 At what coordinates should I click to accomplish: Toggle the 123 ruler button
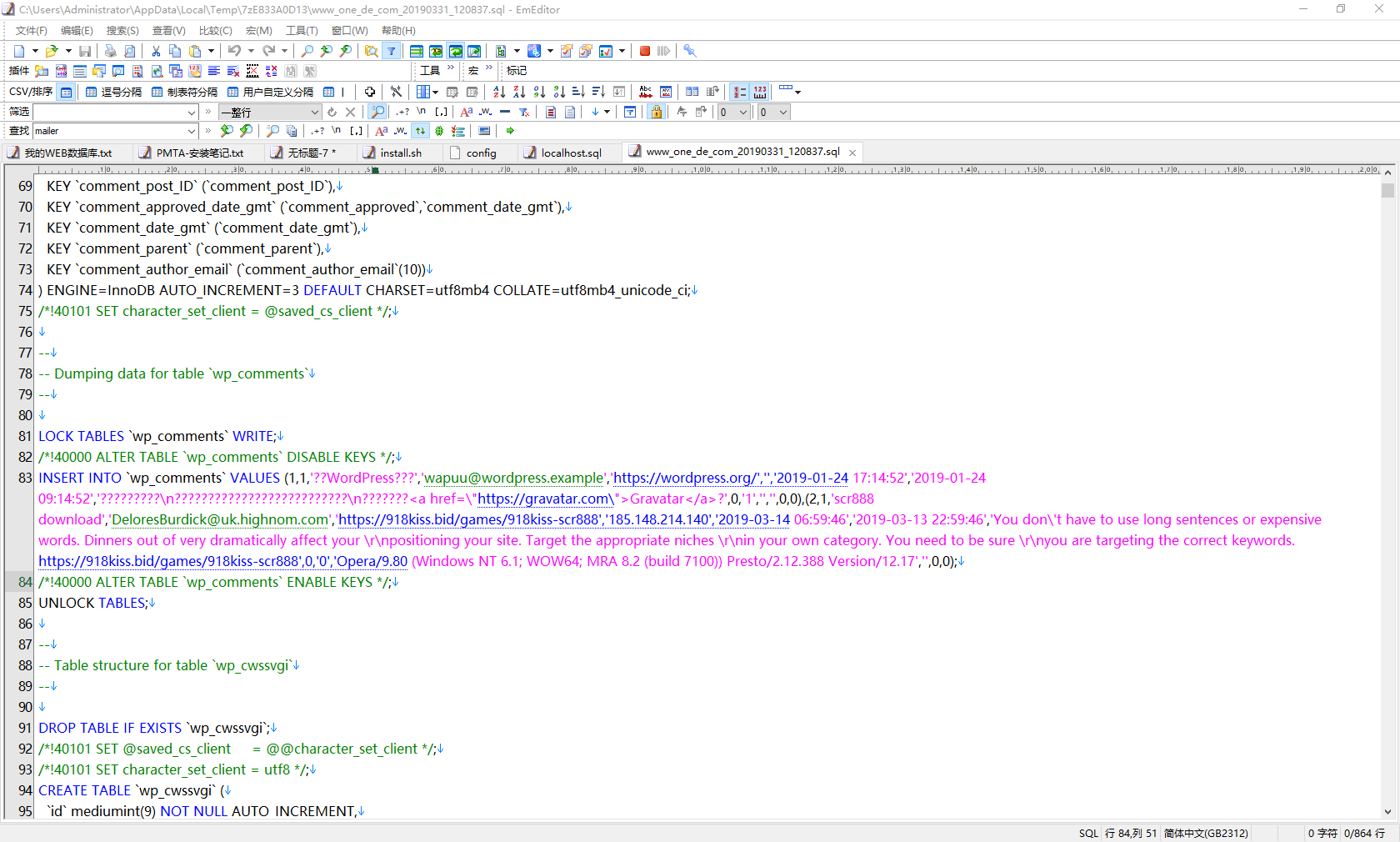pyautogui.click(x=760, y=92)
